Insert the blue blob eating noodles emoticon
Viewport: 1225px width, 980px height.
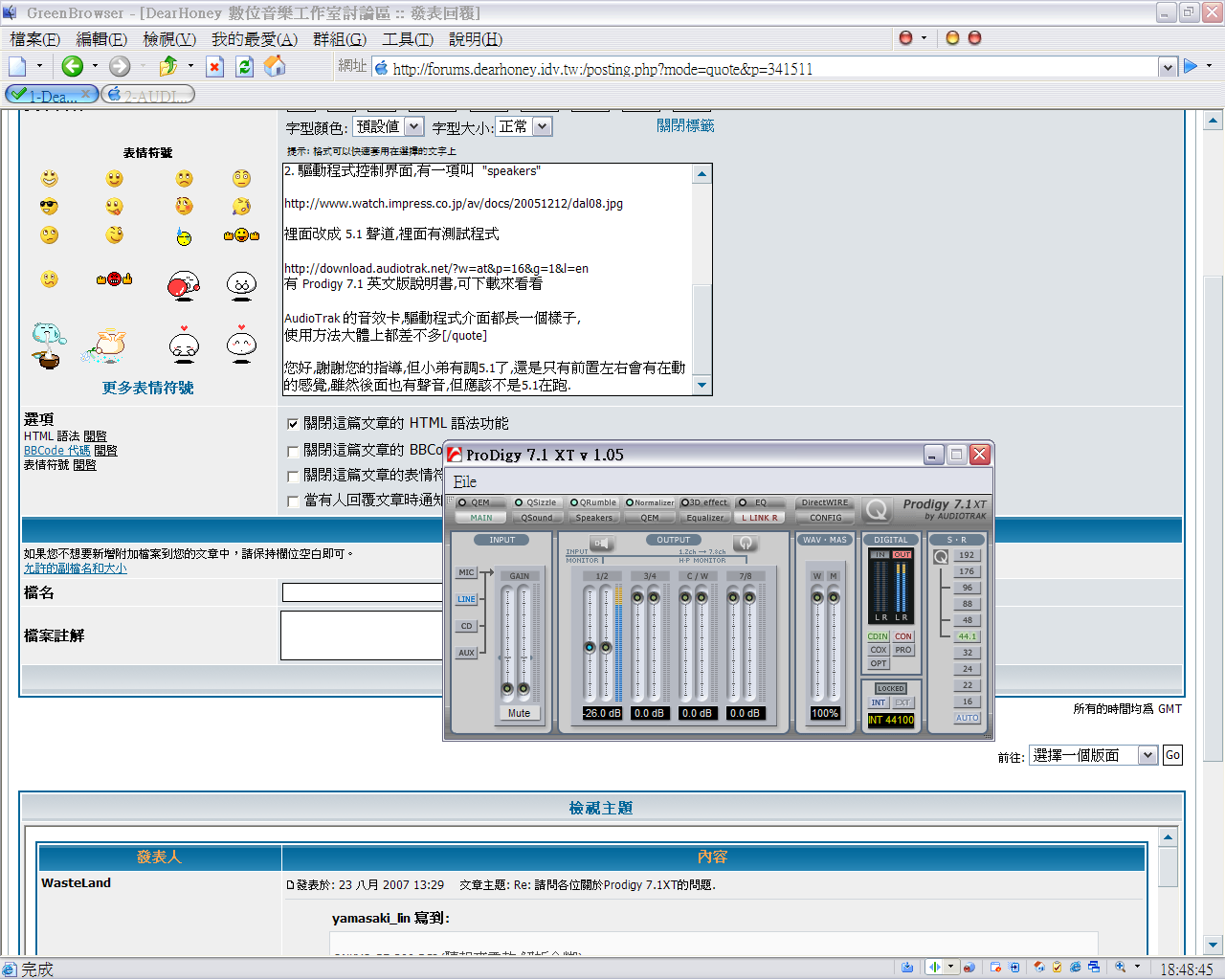click(47, 345)
